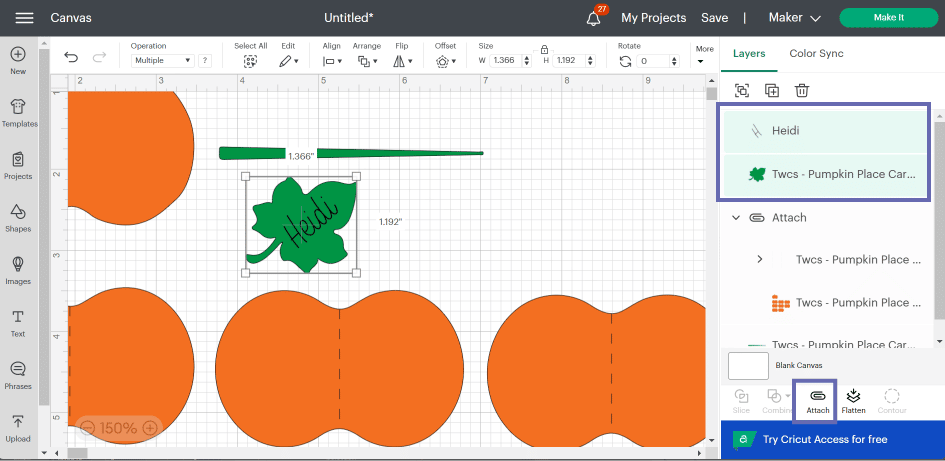Click the green leaf on canvas
The height and width of the screenshot is (461, 945).
(x=300, y=225)
